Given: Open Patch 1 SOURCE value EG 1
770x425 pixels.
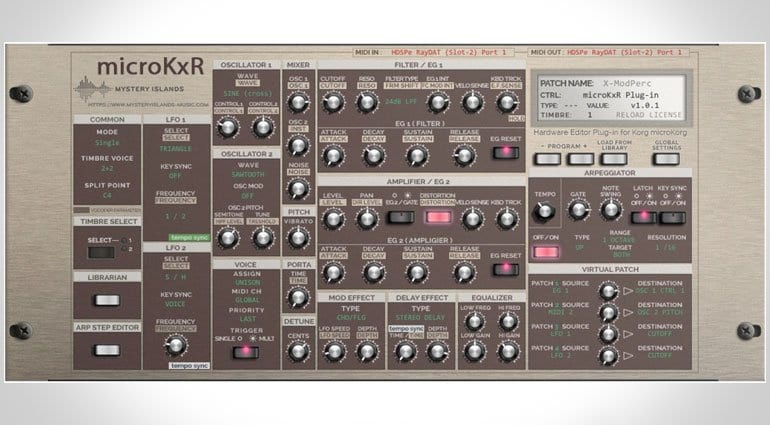Looking at the screenshot, I should click(x=558, y=291).
